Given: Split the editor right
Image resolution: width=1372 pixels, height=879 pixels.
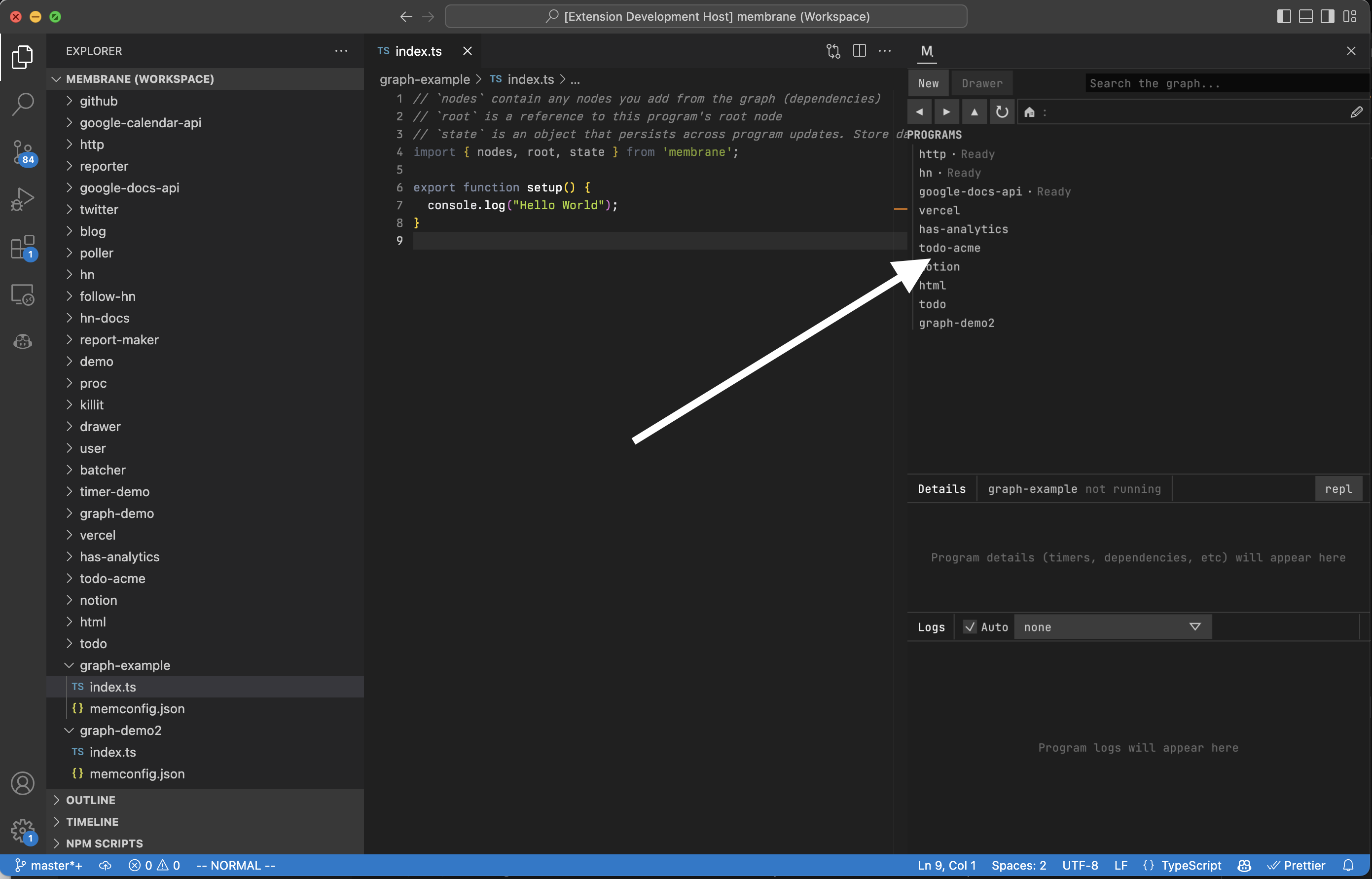Looking at the screenshot, I should point(859,51).
